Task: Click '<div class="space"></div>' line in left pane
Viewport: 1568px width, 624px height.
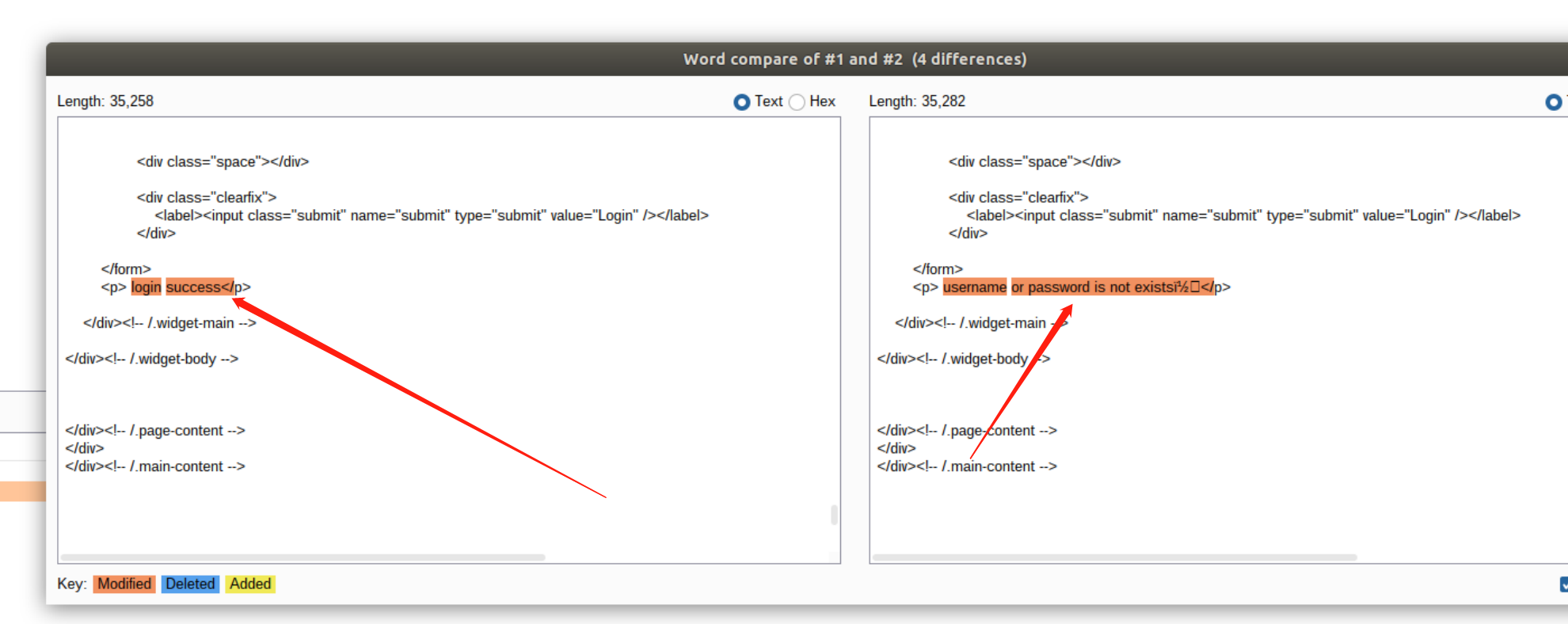Action: tap(223, 162)
